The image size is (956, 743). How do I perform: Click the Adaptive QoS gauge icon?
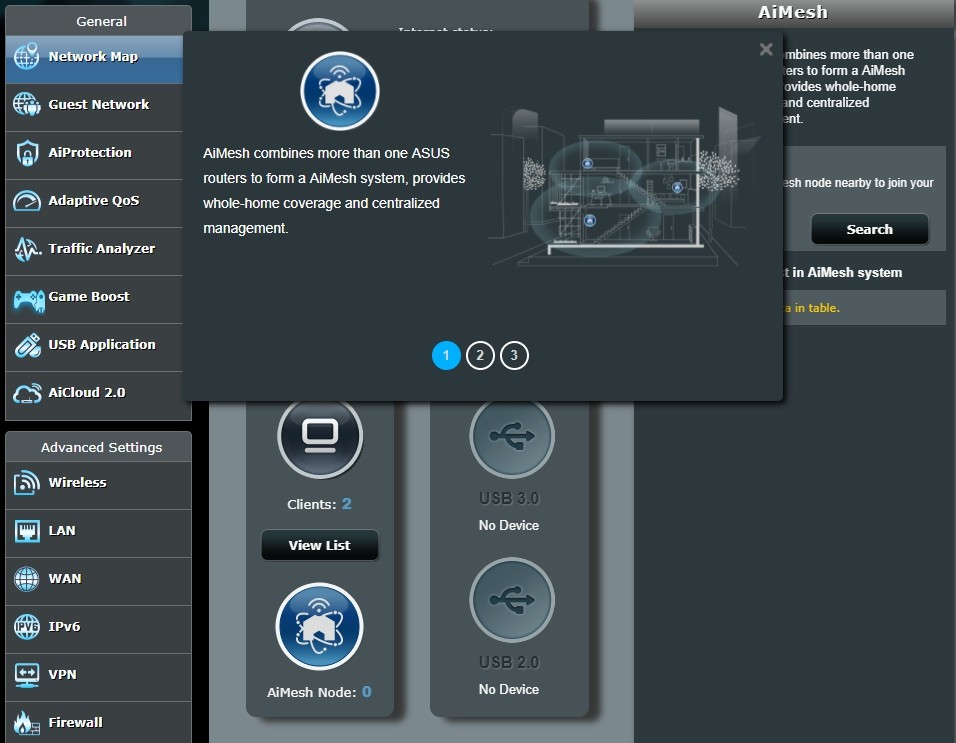pyautogui.click(x=27, y=201)
